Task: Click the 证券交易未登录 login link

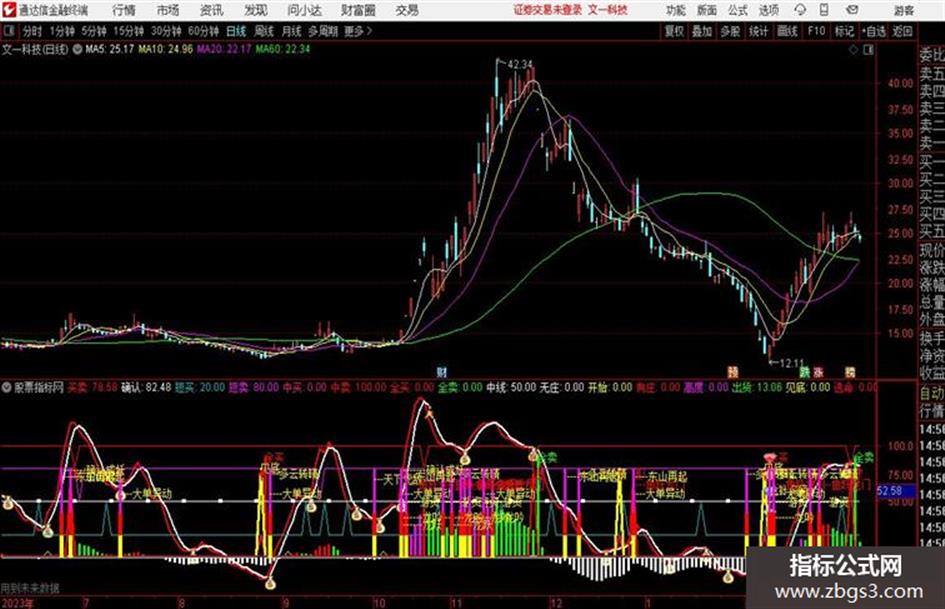Action: 548,10
